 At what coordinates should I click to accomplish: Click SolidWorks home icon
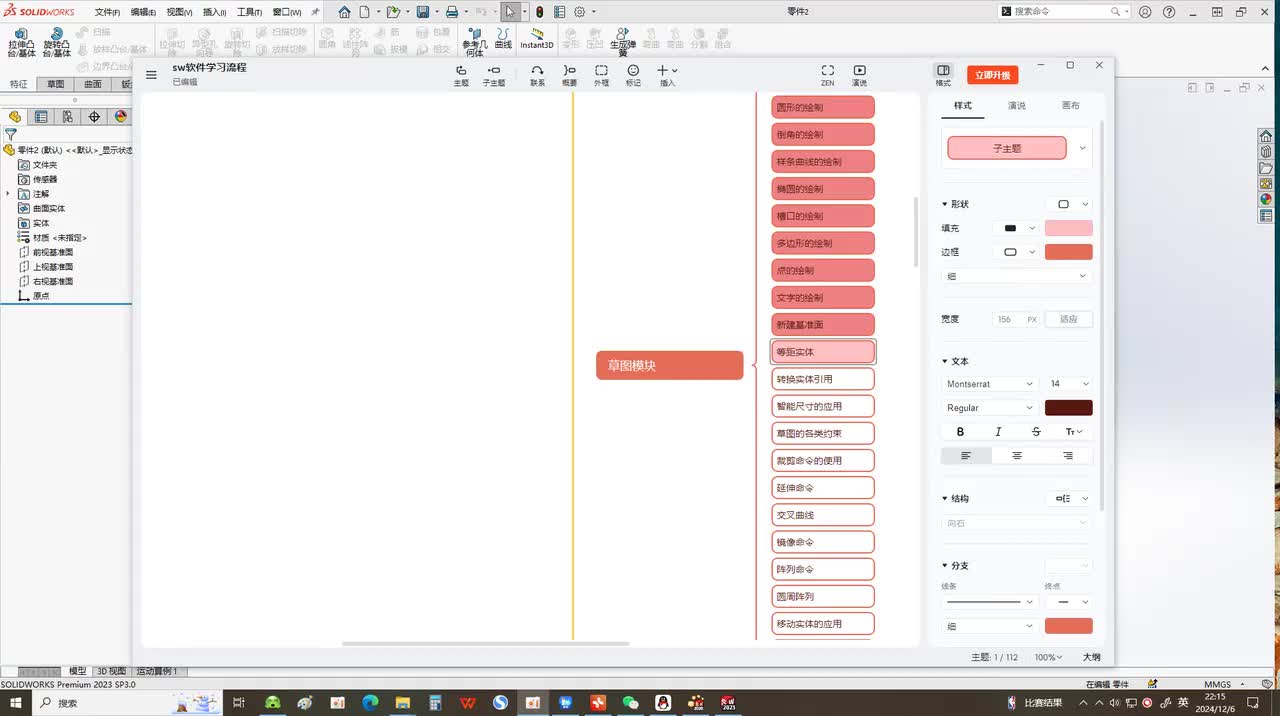(x=344, y=12)
